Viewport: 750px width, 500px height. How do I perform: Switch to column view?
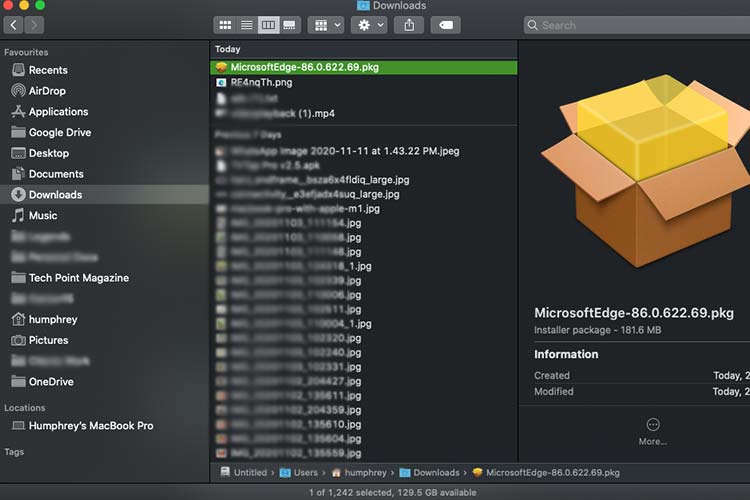coord(268,25)
